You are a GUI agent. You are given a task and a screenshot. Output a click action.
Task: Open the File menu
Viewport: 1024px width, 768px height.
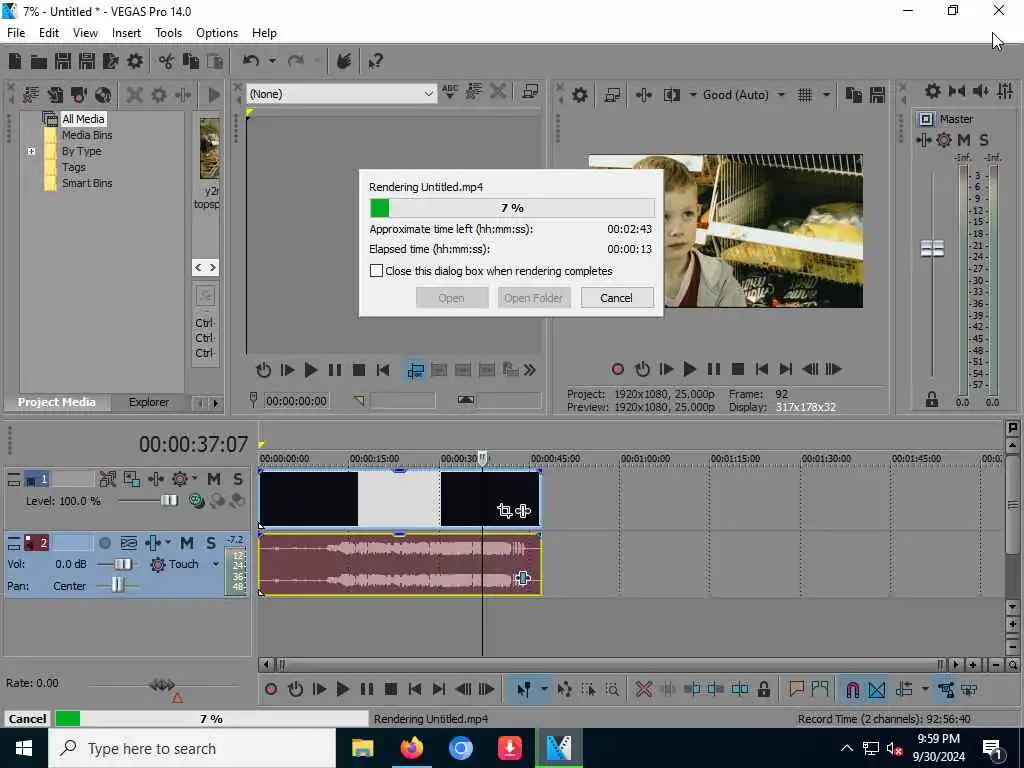[16, 33]
